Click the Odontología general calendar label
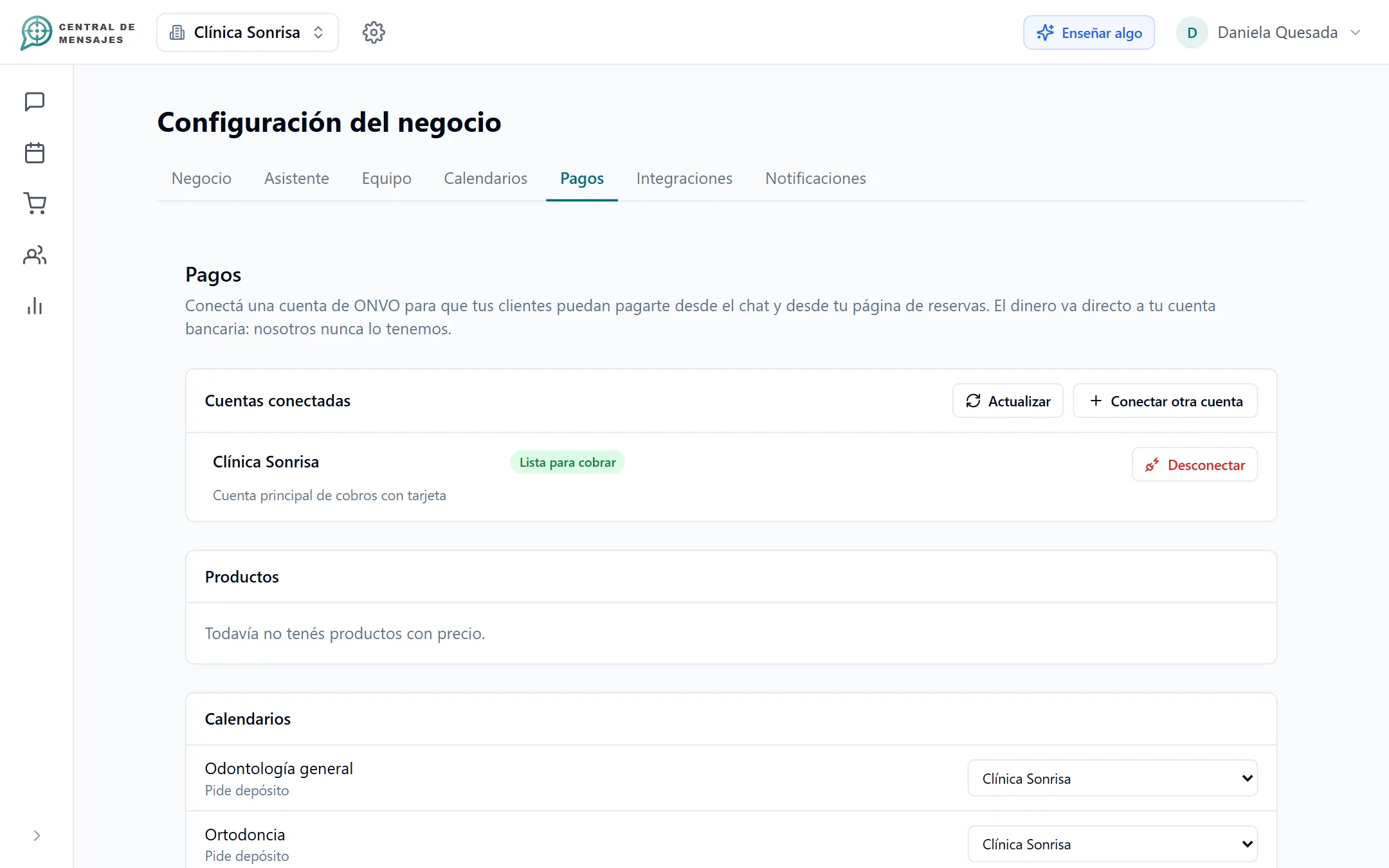This screenshot has height=868, width=1389. click(x=278, y=768)
